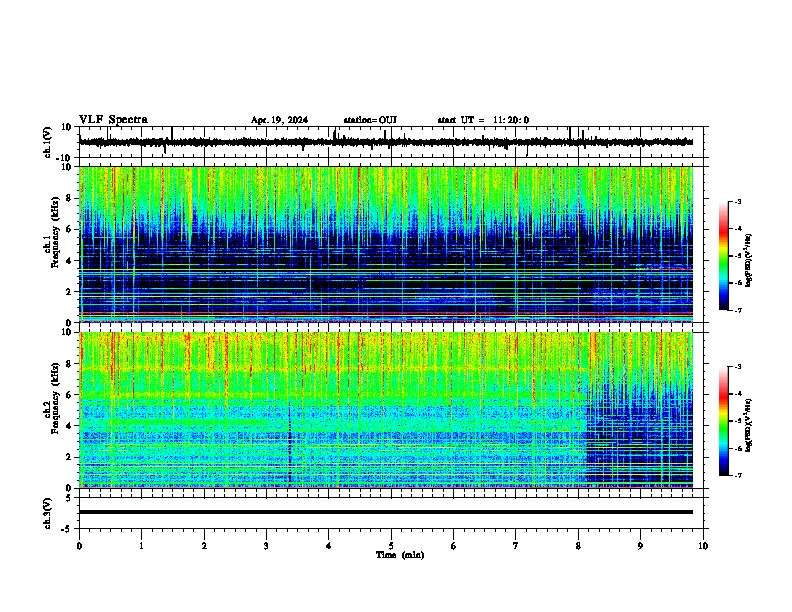792x612 pixels.
Task: Click the "7" tick on the Time axis
Action: click(516, 546)
